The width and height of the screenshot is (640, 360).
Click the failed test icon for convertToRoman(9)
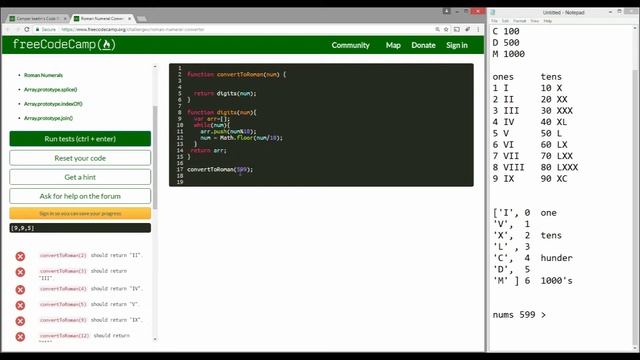20,321
